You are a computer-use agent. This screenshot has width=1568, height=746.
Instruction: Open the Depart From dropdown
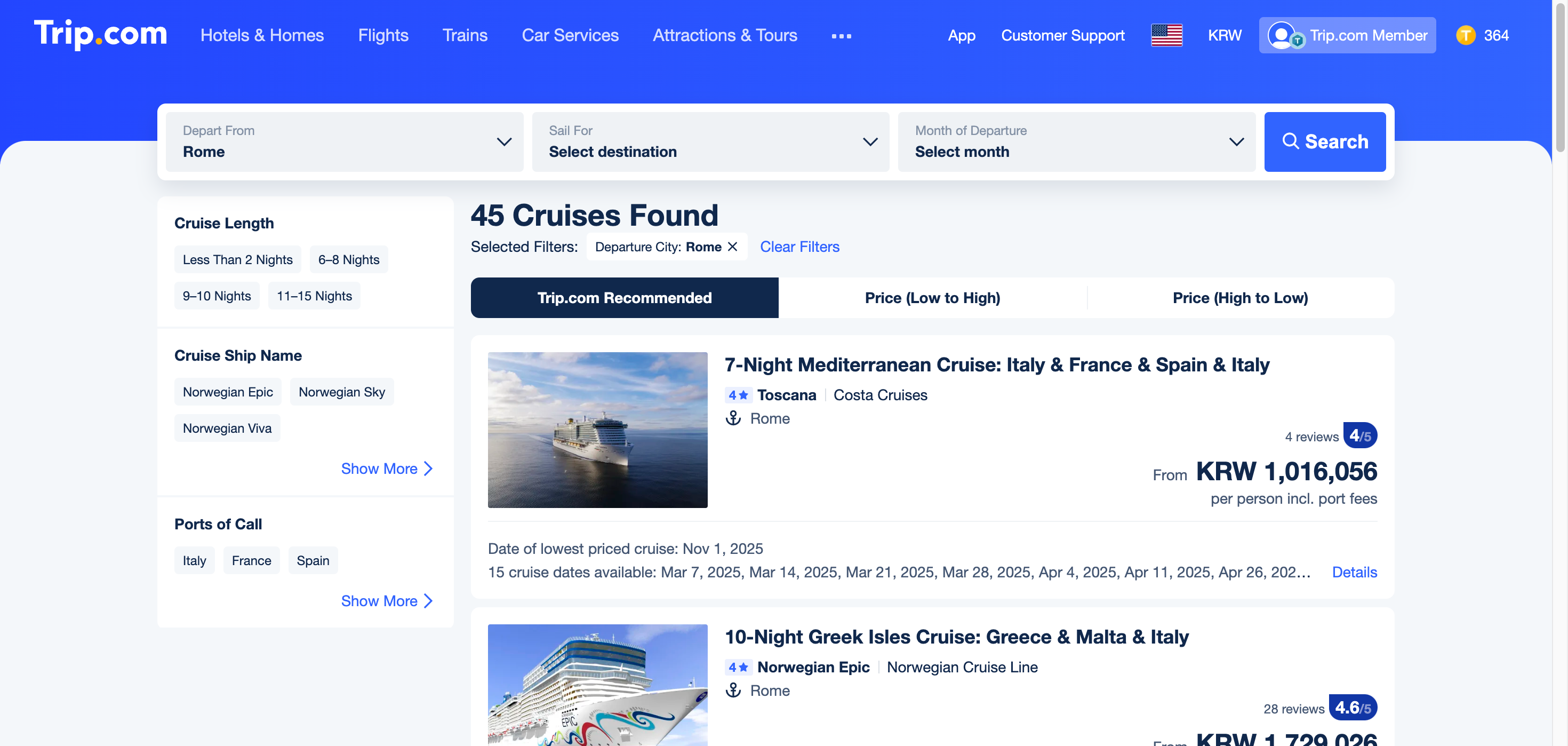344,142
